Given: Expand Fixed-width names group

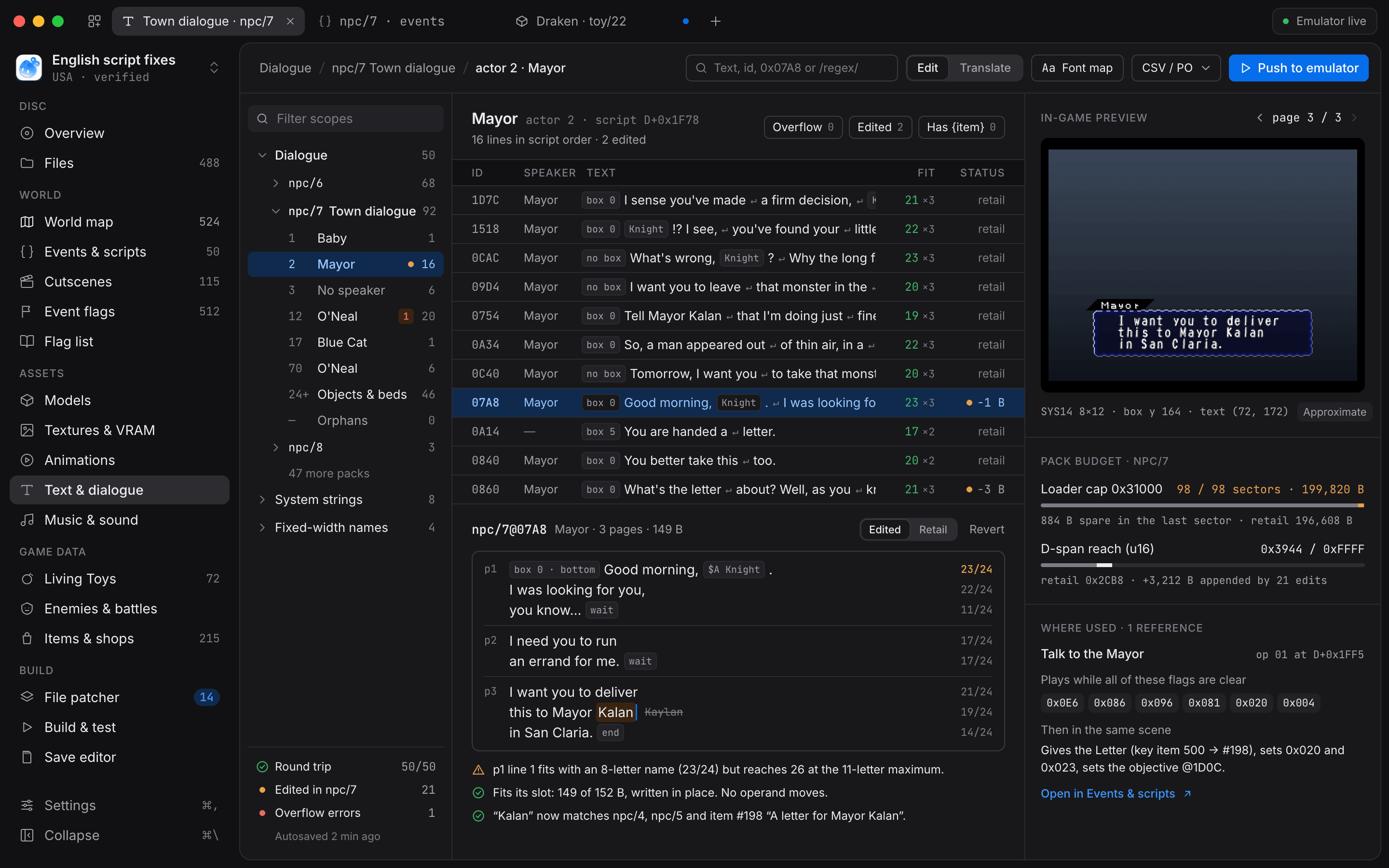Looking at the screenshot, I should [x=262, y=527].
